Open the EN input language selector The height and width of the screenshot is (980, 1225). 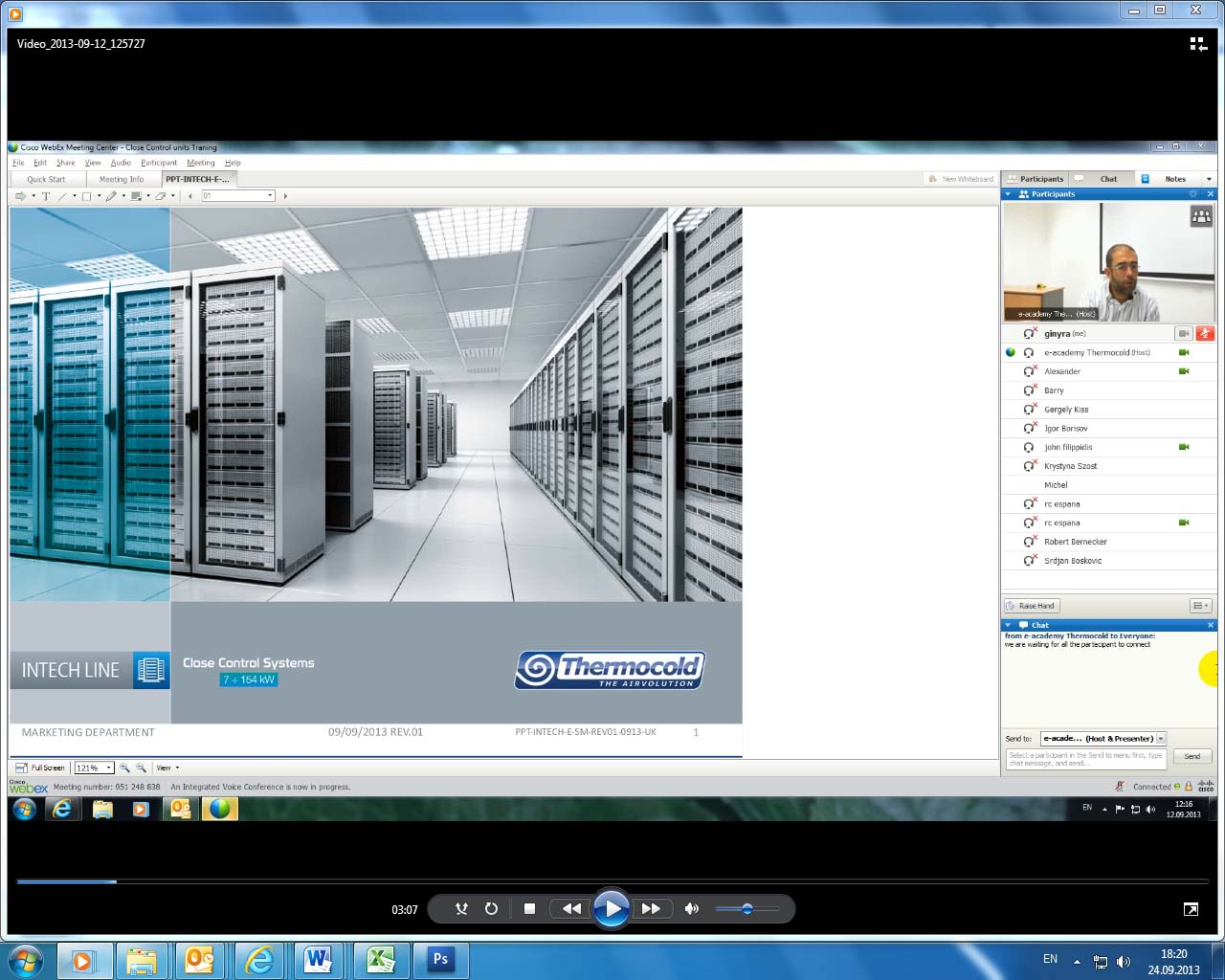pos(1050,959)
